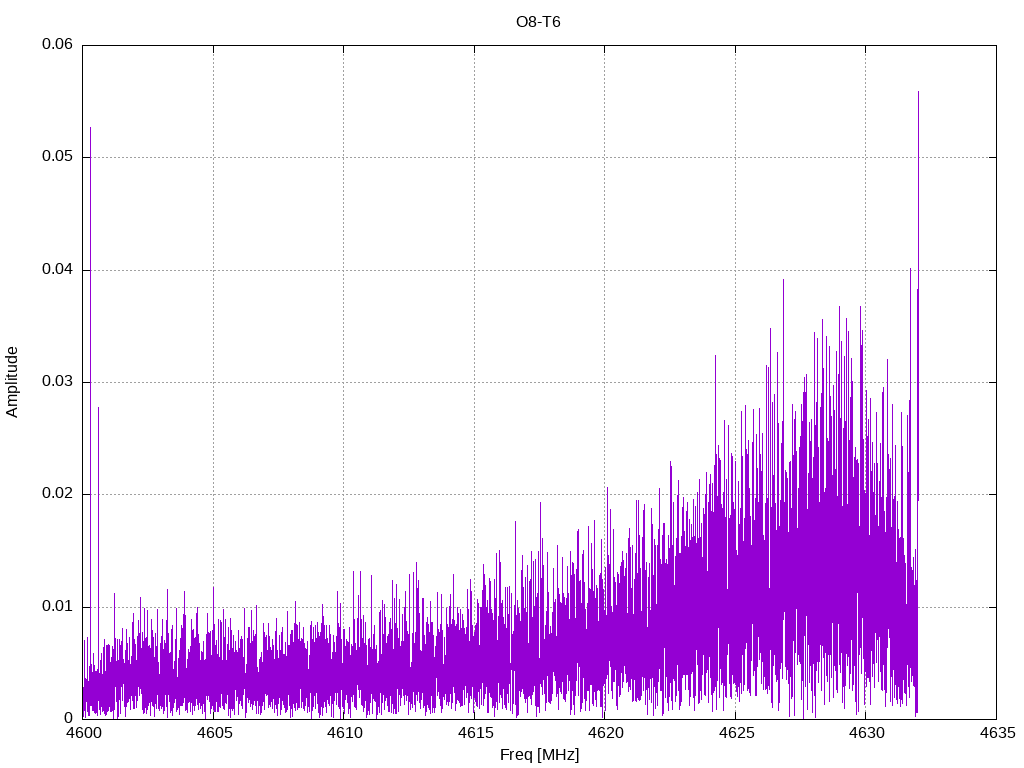Select the Amplitude y-axis label
1024x768 pixels.
pyautogui.click(x=13, y=381)
